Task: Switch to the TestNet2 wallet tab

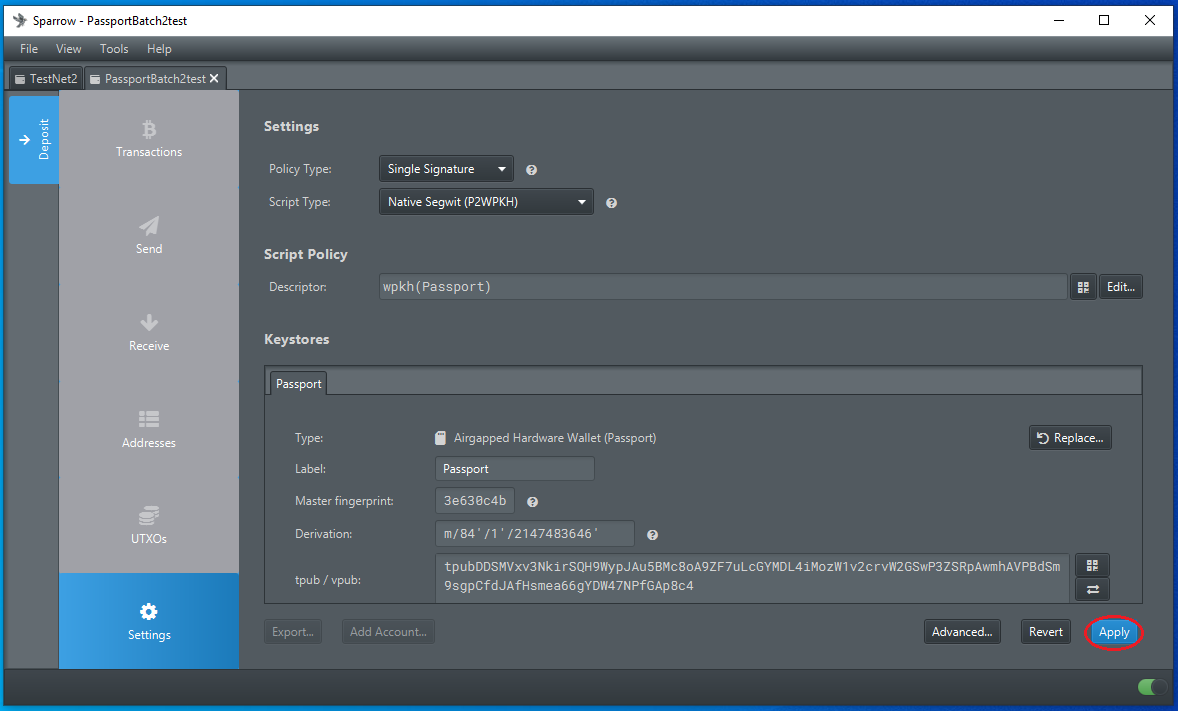Action: (x=46, y=78)
